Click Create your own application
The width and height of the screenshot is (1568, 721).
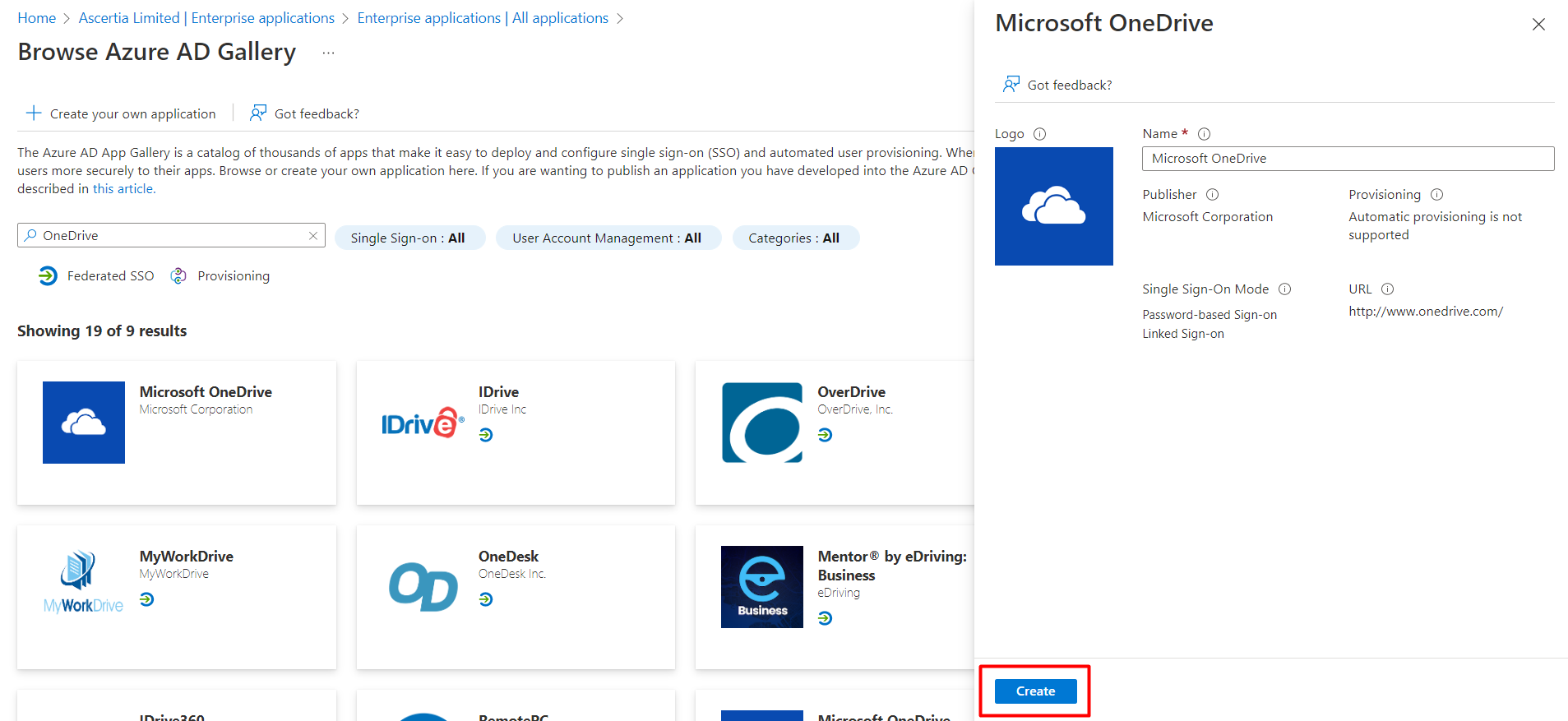[x=121, y=113]
